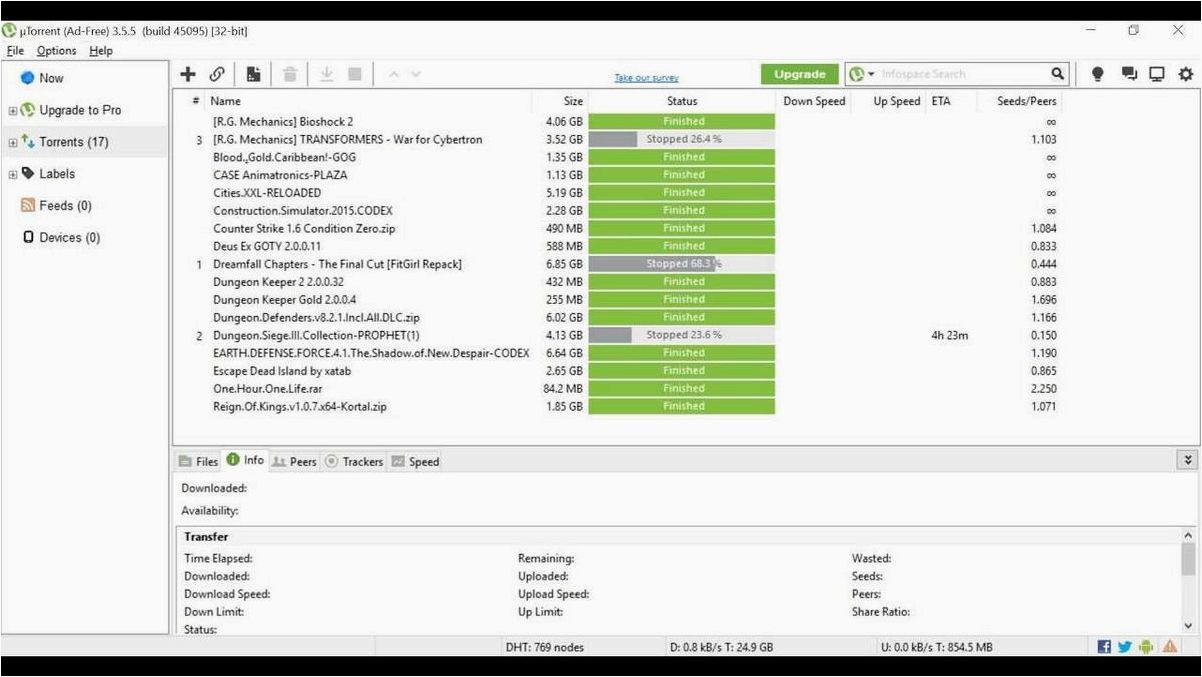1202x677 pixels.
Task: Move torrent down in queue
Action: 415,74
